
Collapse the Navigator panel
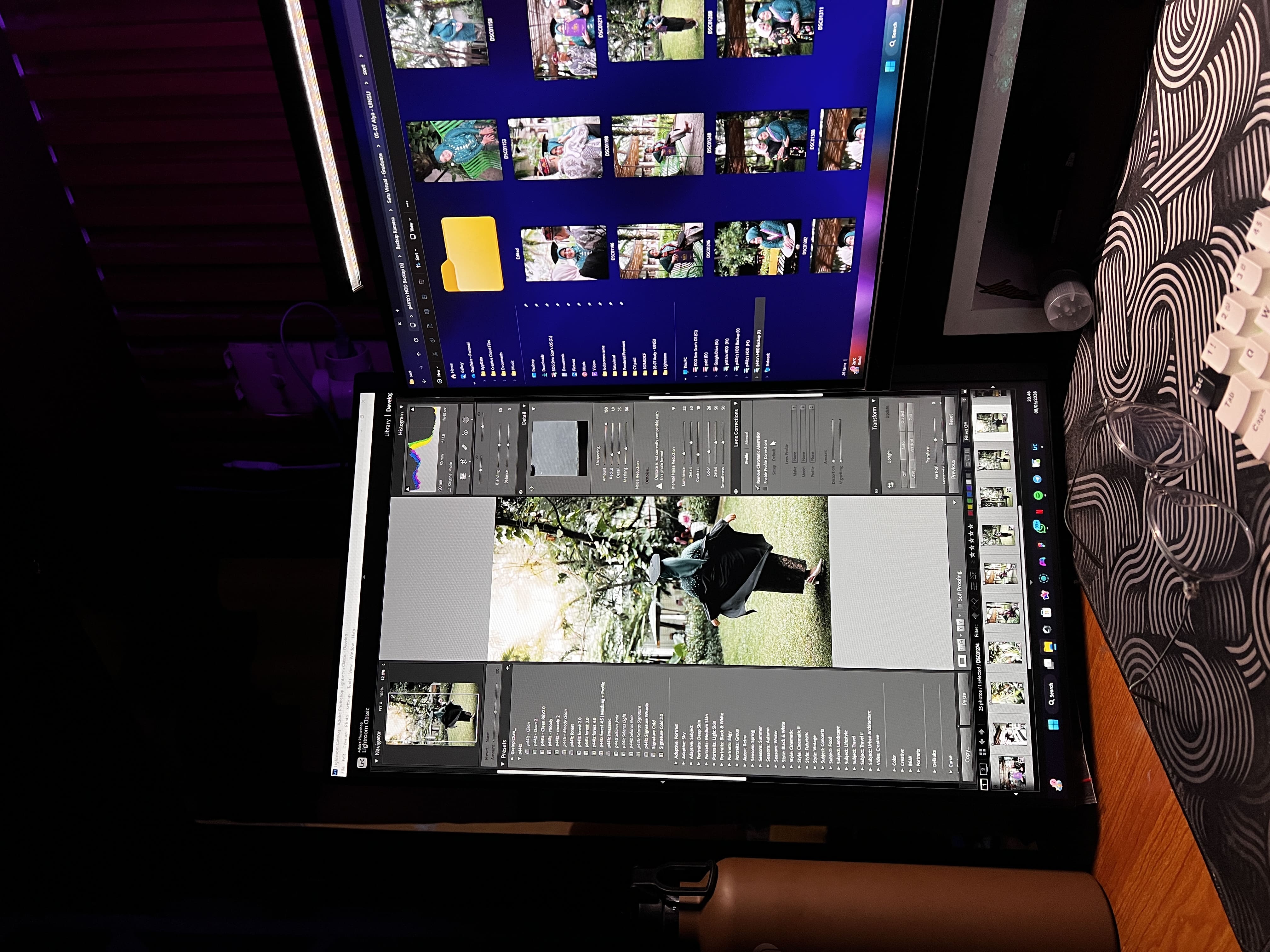coord(377,761)
